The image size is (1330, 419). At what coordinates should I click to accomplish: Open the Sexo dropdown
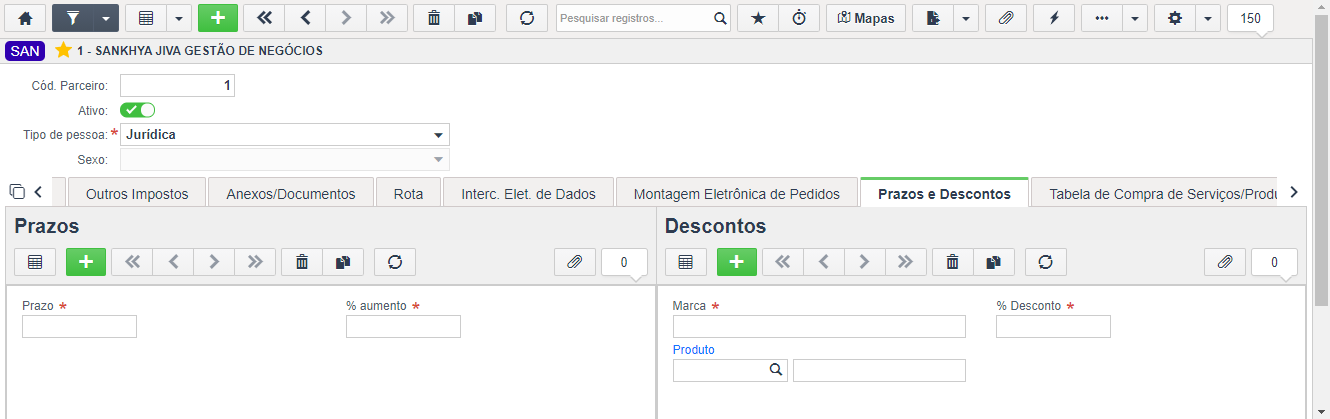pyautogui.click(x=285, y=159)
